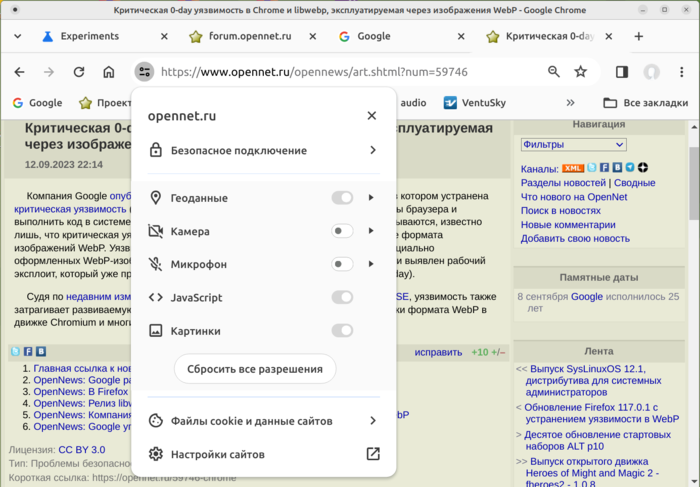The height and width of the screenshot is (487, 700).
Task: Close the Experiments tab
Action: (x=164, y=36)
